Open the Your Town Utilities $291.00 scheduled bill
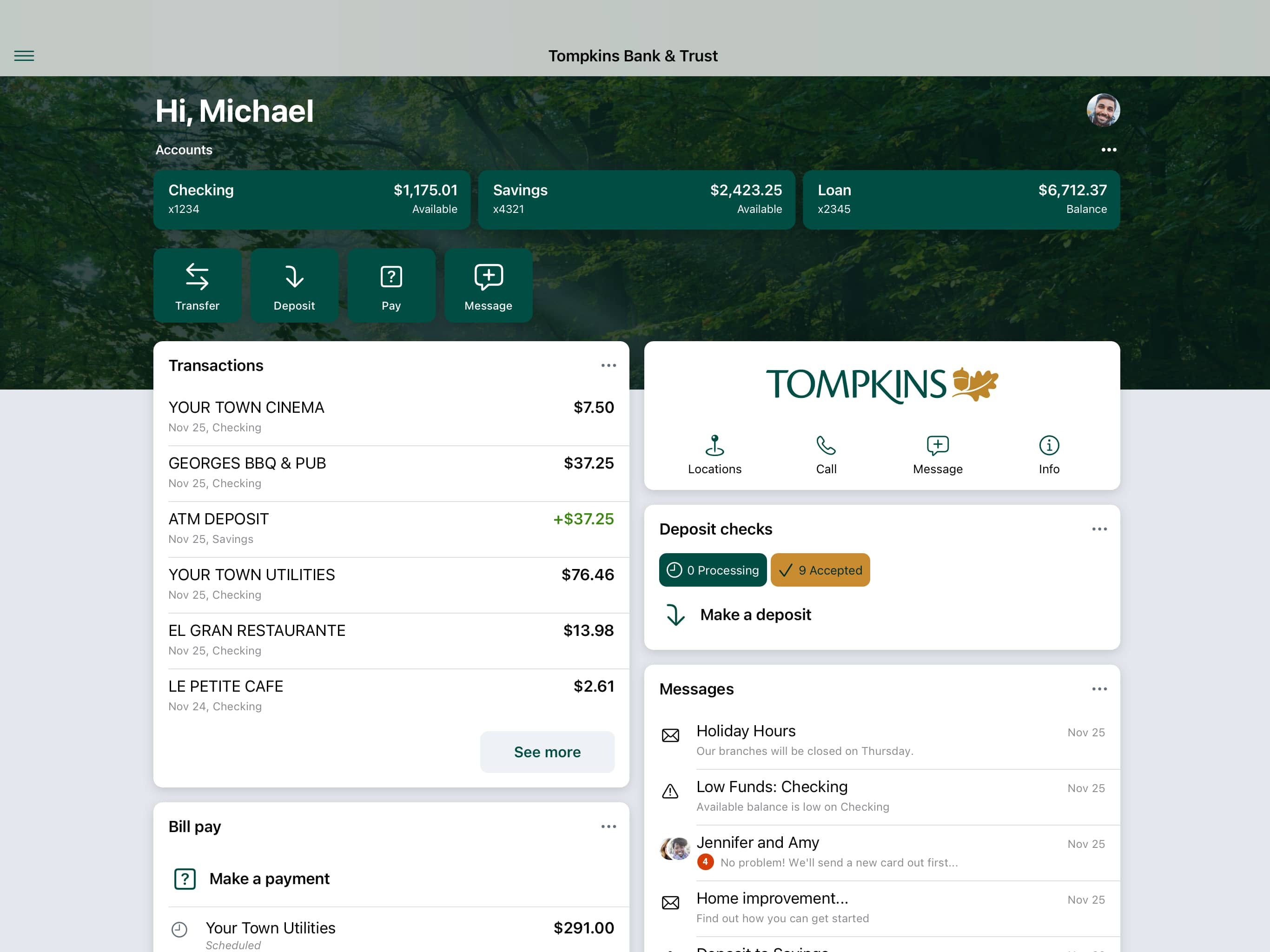Image resolution: width=1270 pixels, height=952 pixels. pos(391,930)
